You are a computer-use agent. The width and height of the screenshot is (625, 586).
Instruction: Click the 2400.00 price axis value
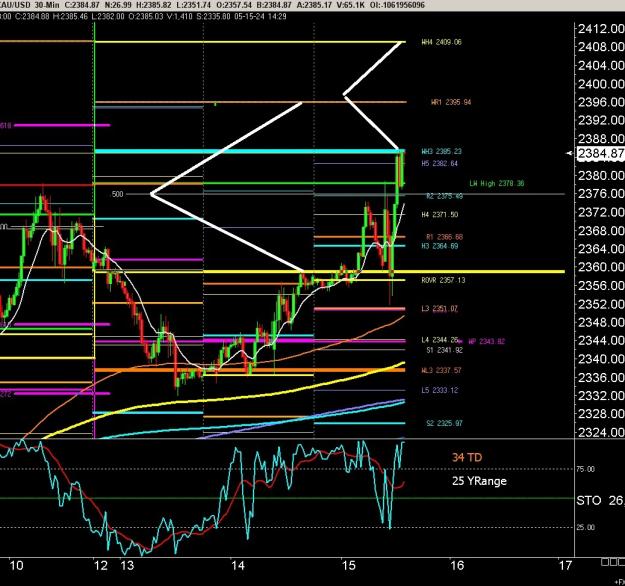[x=601, y=84]
